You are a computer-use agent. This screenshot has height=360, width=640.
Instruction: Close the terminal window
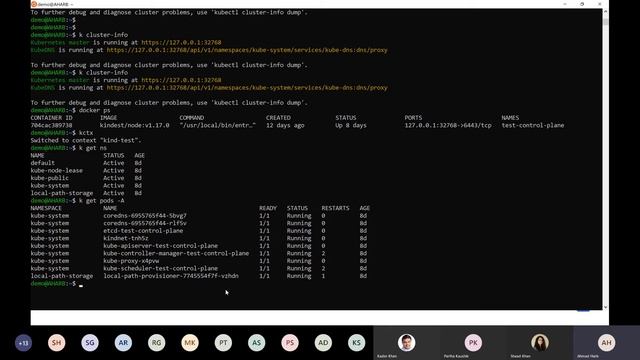(600, 4)
